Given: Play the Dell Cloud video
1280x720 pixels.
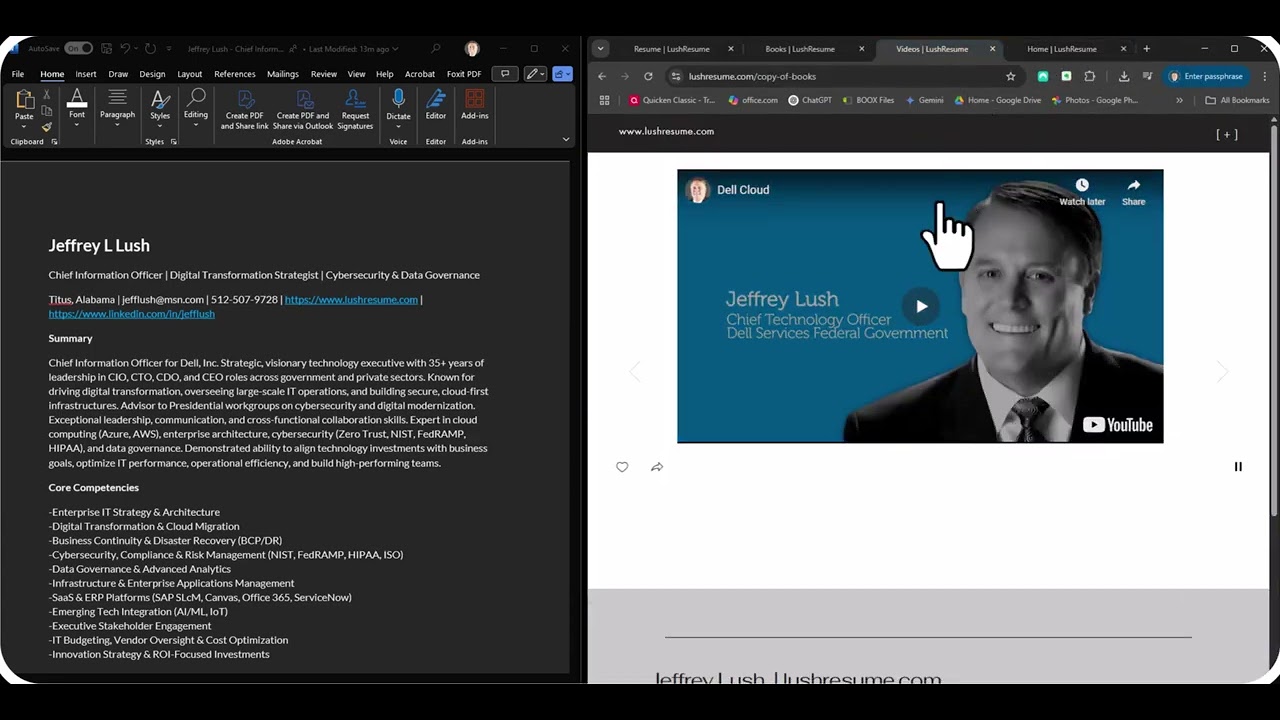Looking at the screenshot, I should 921,306.
